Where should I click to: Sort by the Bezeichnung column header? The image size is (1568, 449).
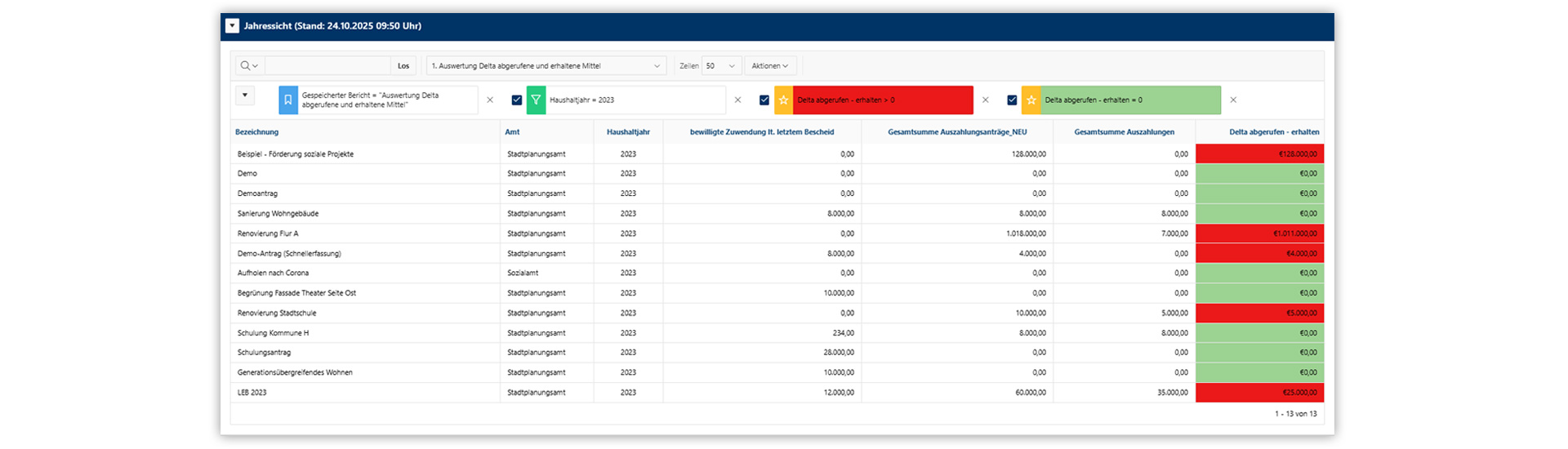point(257,132)
